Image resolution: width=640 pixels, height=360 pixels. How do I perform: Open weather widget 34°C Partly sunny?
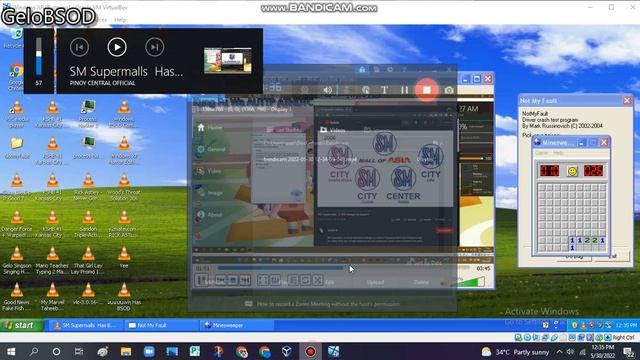(515, 352)
